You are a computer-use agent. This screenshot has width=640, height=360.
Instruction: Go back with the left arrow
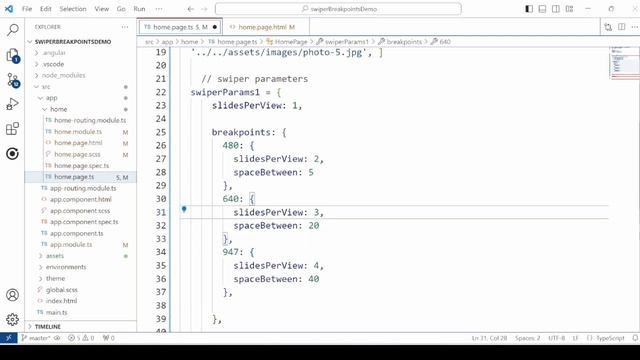(x=191, y=9)
